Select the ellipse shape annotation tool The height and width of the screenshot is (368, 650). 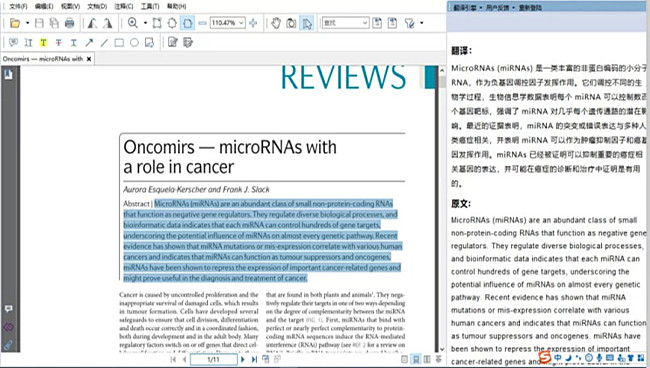coord(134,43)
